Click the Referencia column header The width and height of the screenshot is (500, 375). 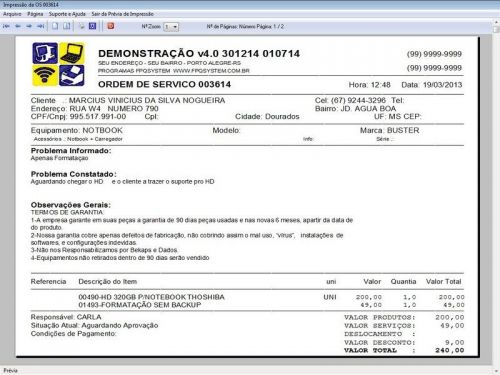[48, 282]
